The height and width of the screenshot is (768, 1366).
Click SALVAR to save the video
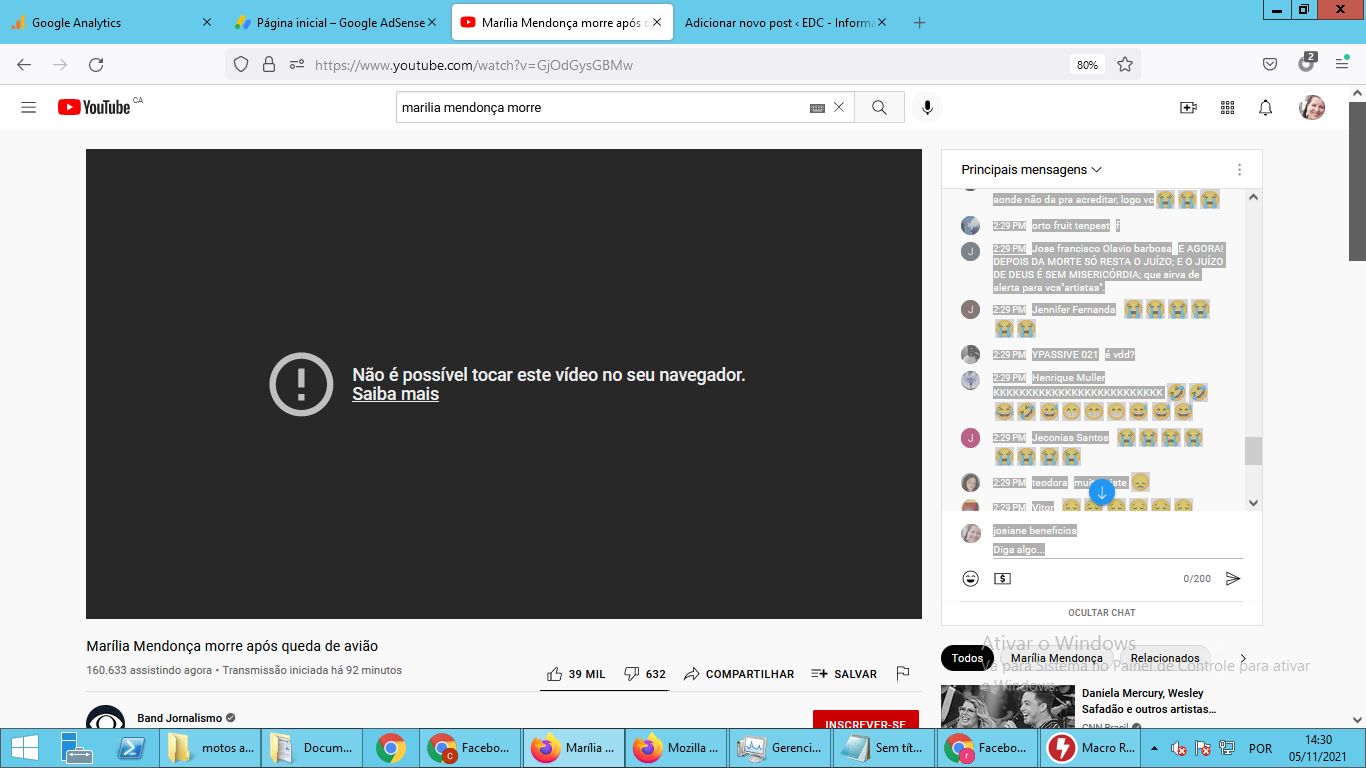point(844,674)
